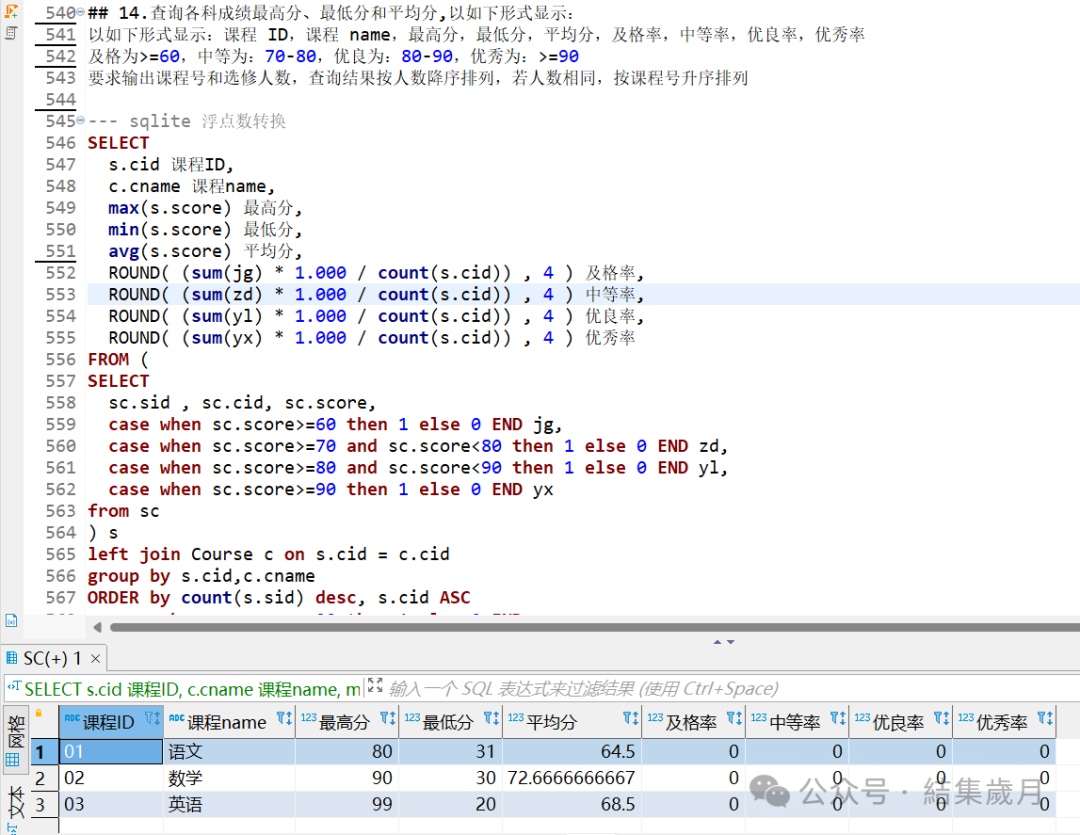Click the sqlite comment on line 545

[187, 121]
